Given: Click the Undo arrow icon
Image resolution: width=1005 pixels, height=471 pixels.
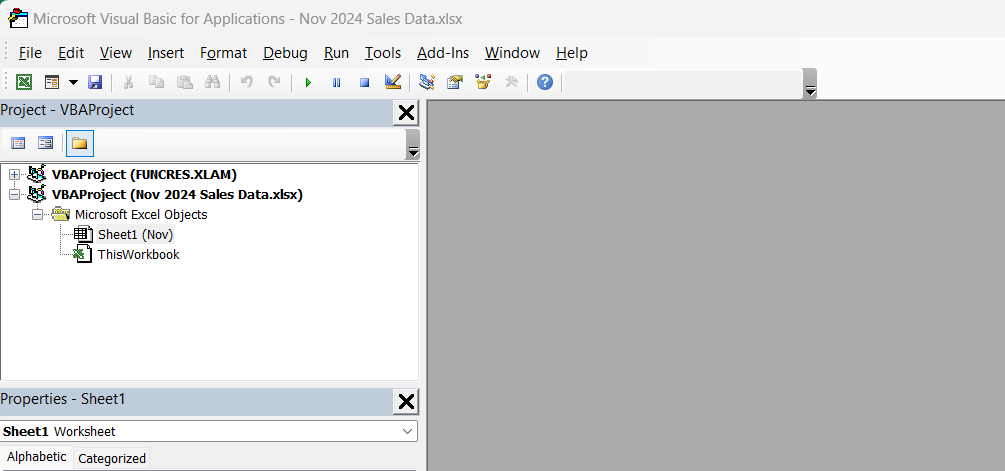Looking at the screenshot, I should coord(246,82).
